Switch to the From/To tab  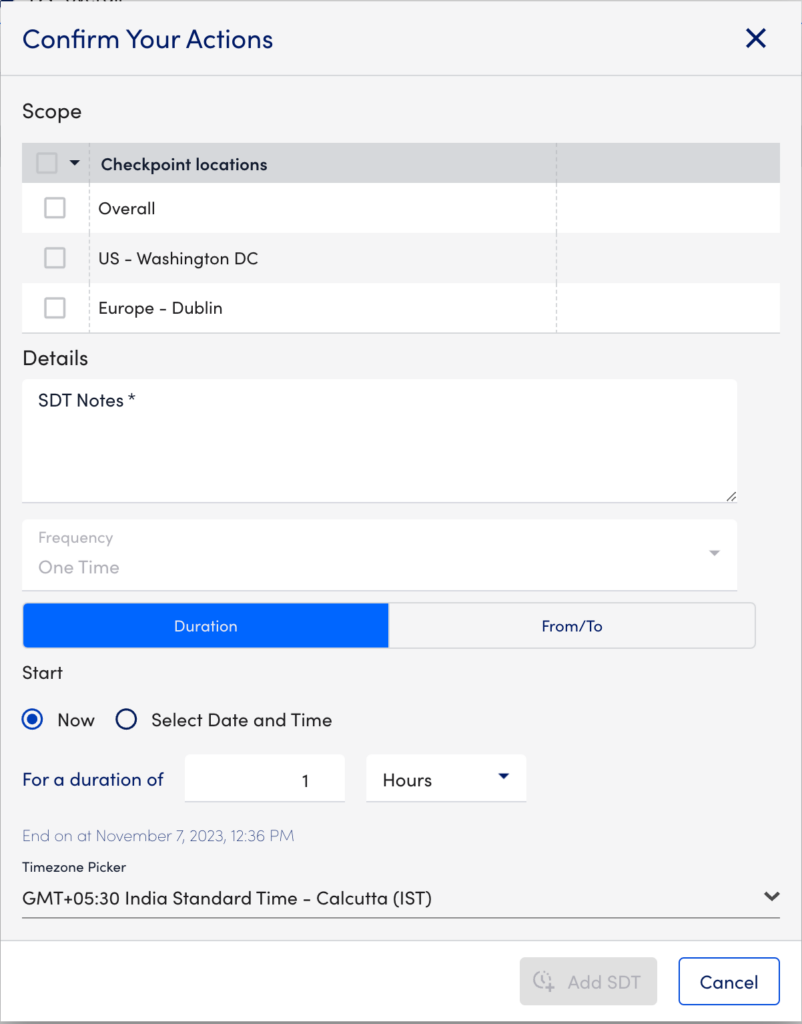click(x=571, y=626)
